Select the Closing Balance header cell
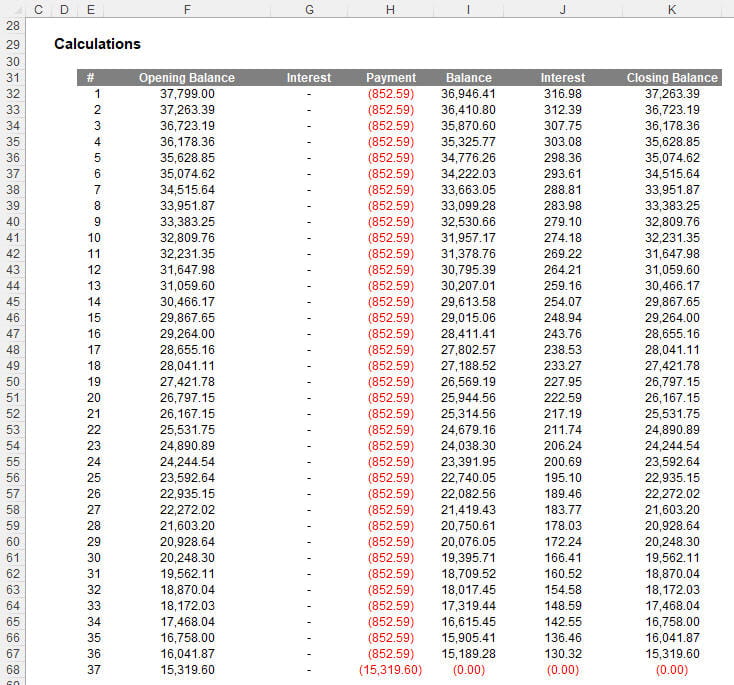 coord(671,78)
